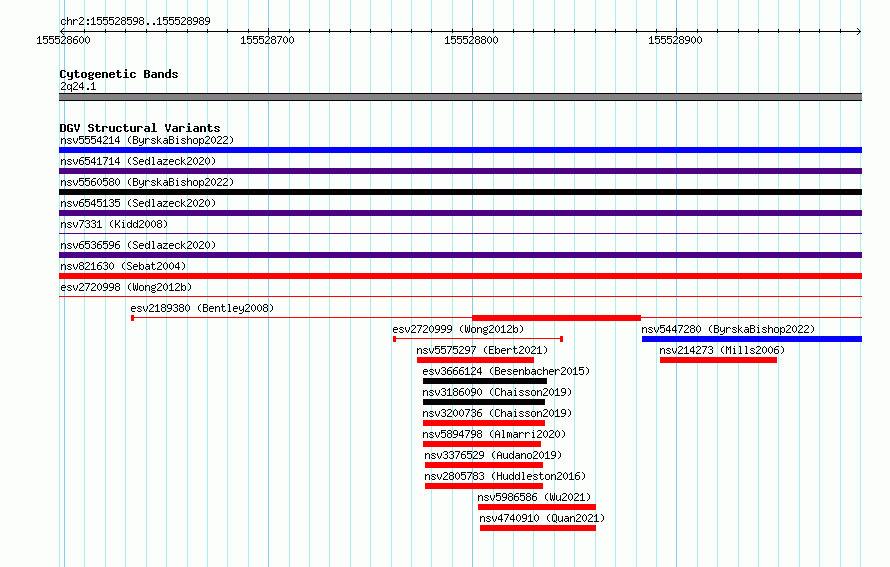The height and width of the screenshot is (567, 890).
Task: Select the red nsv3376529 variant bar
Action: (484, 465)
